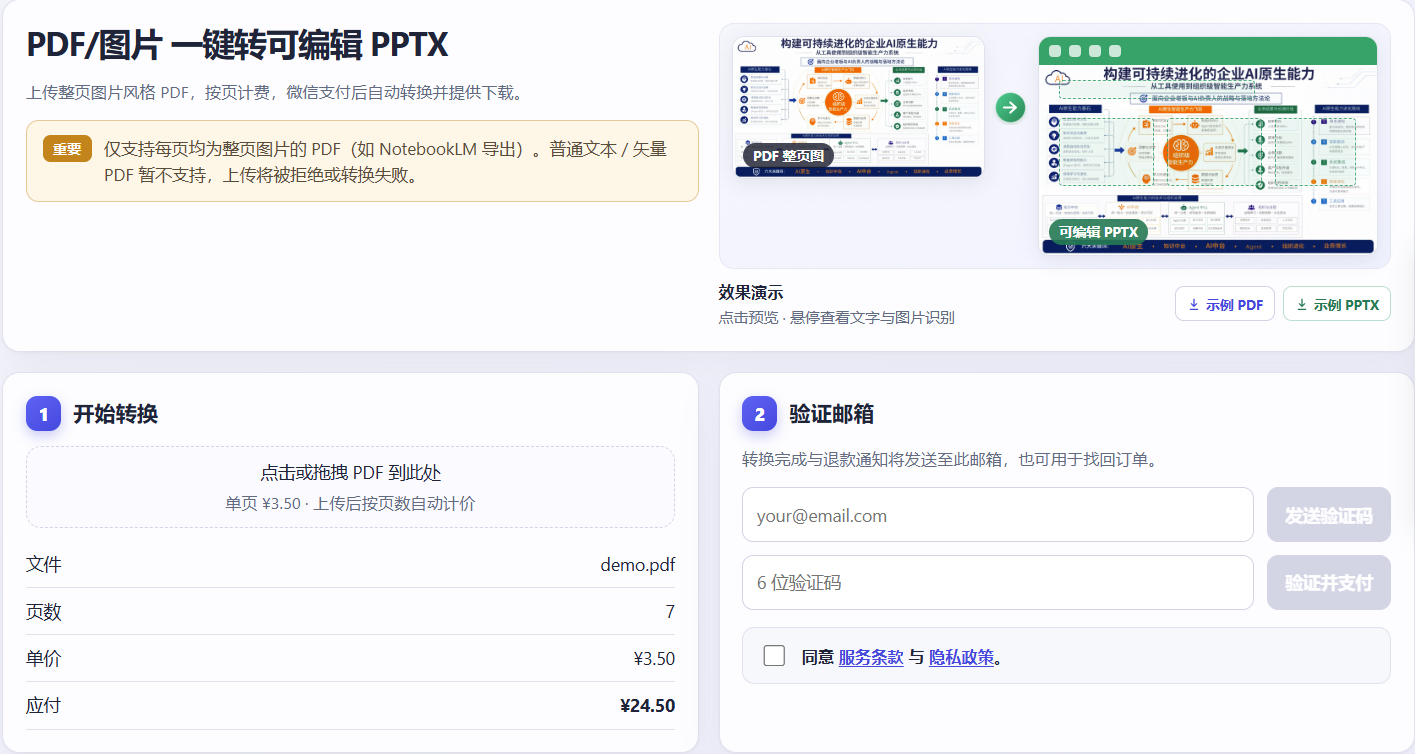The height and width of the screenshot is (754, 1415).
Task: Preview the PDF 整页图 source thumbnail
Action: coord(858,108)
